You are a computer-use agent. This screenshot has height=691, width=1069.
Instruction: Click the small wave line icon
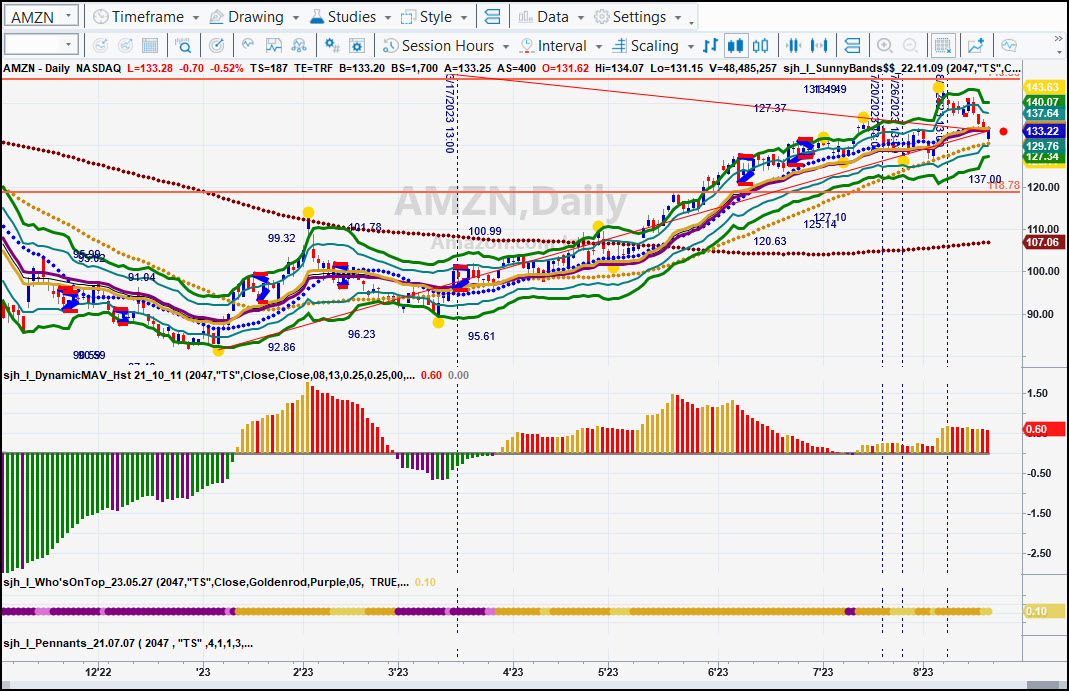248,45
